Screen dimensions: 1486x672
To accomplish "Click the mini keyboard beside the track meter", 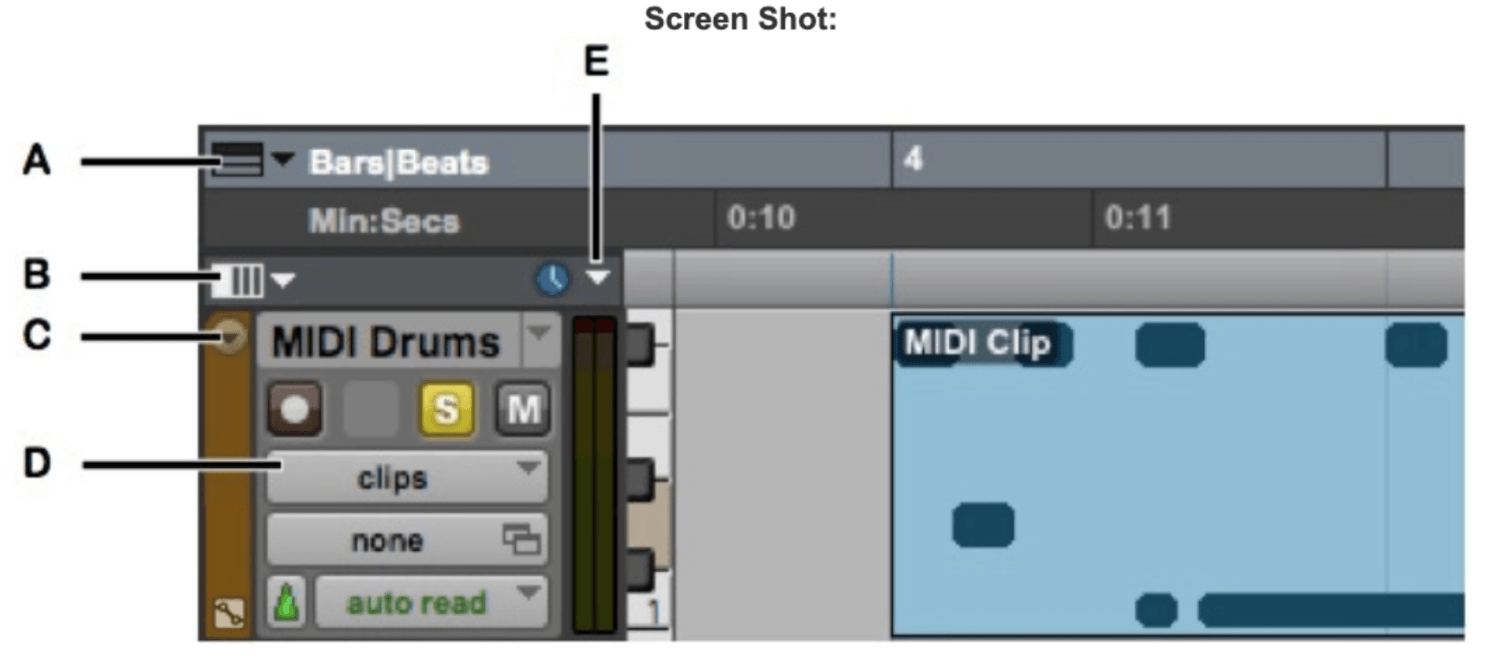I will [648, 470].
